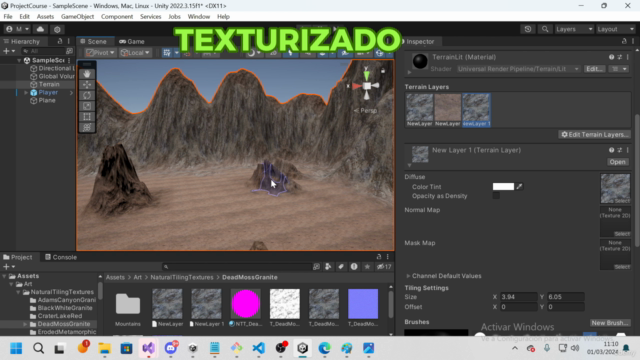This screenshot has height=360, width=640.
Task: Open File Explorer from taskbar
Action: click(104, 348)
